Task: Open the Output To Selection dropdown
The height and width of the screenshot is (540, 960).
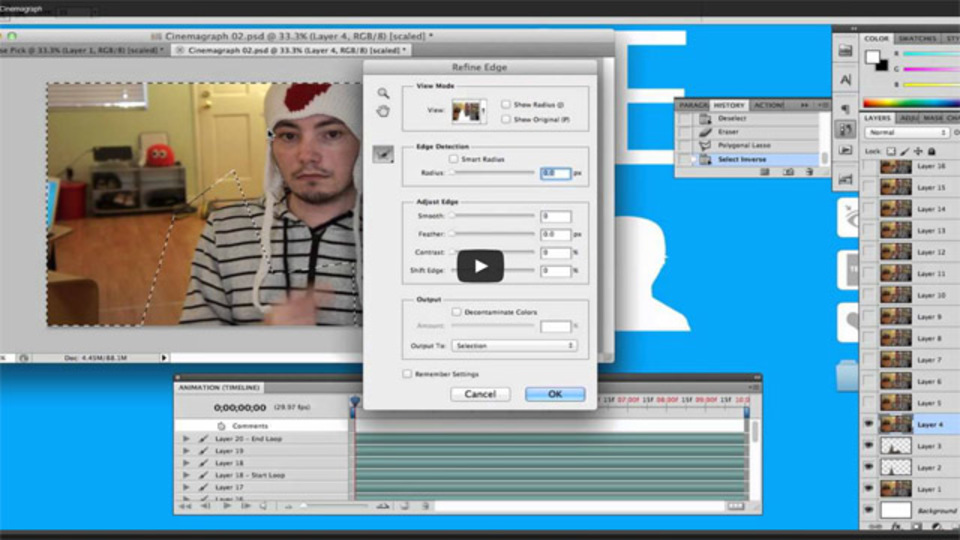Action: [514, 346]
